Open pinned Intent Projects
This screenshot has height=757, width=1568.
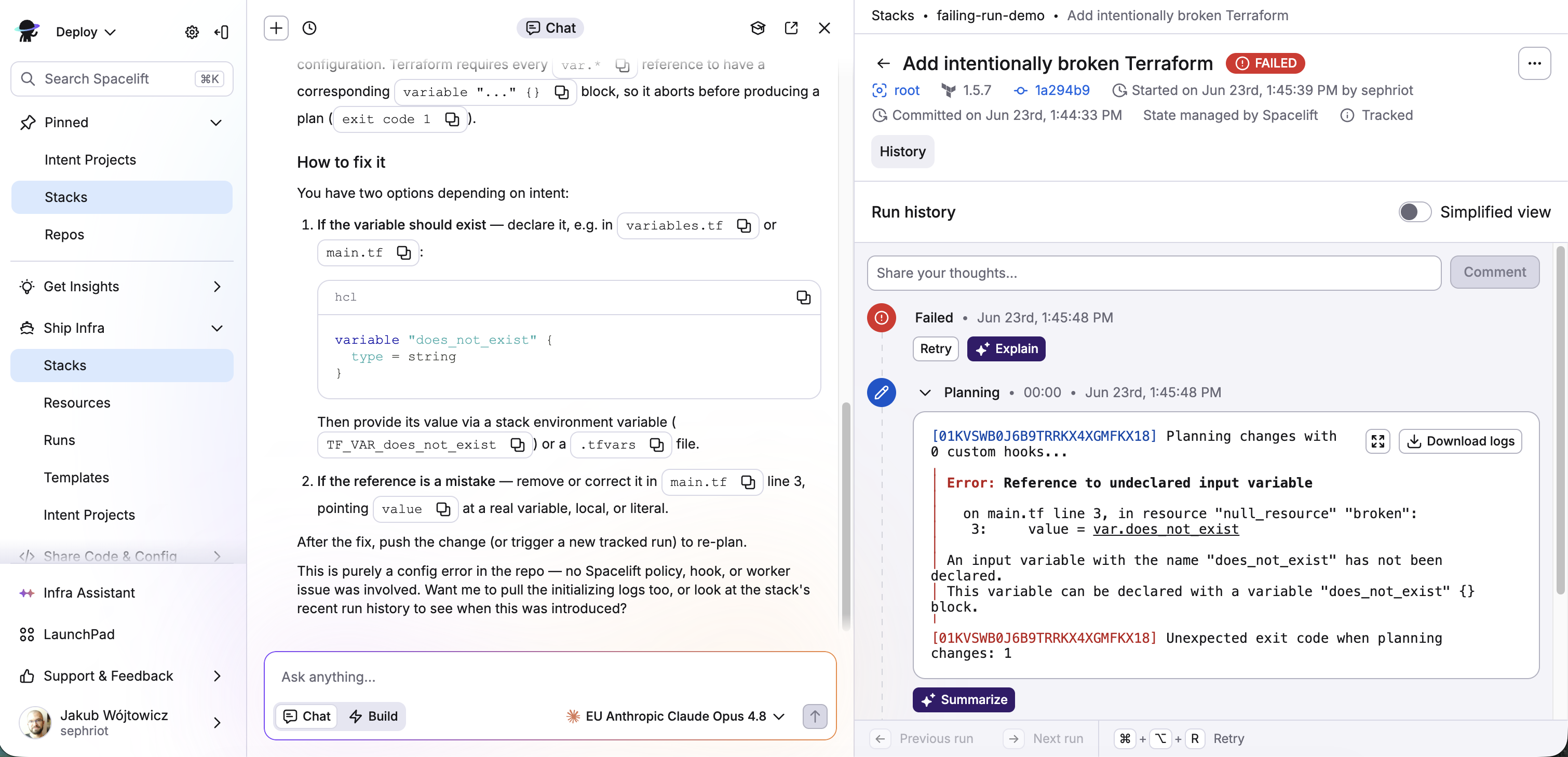point(121,159)
